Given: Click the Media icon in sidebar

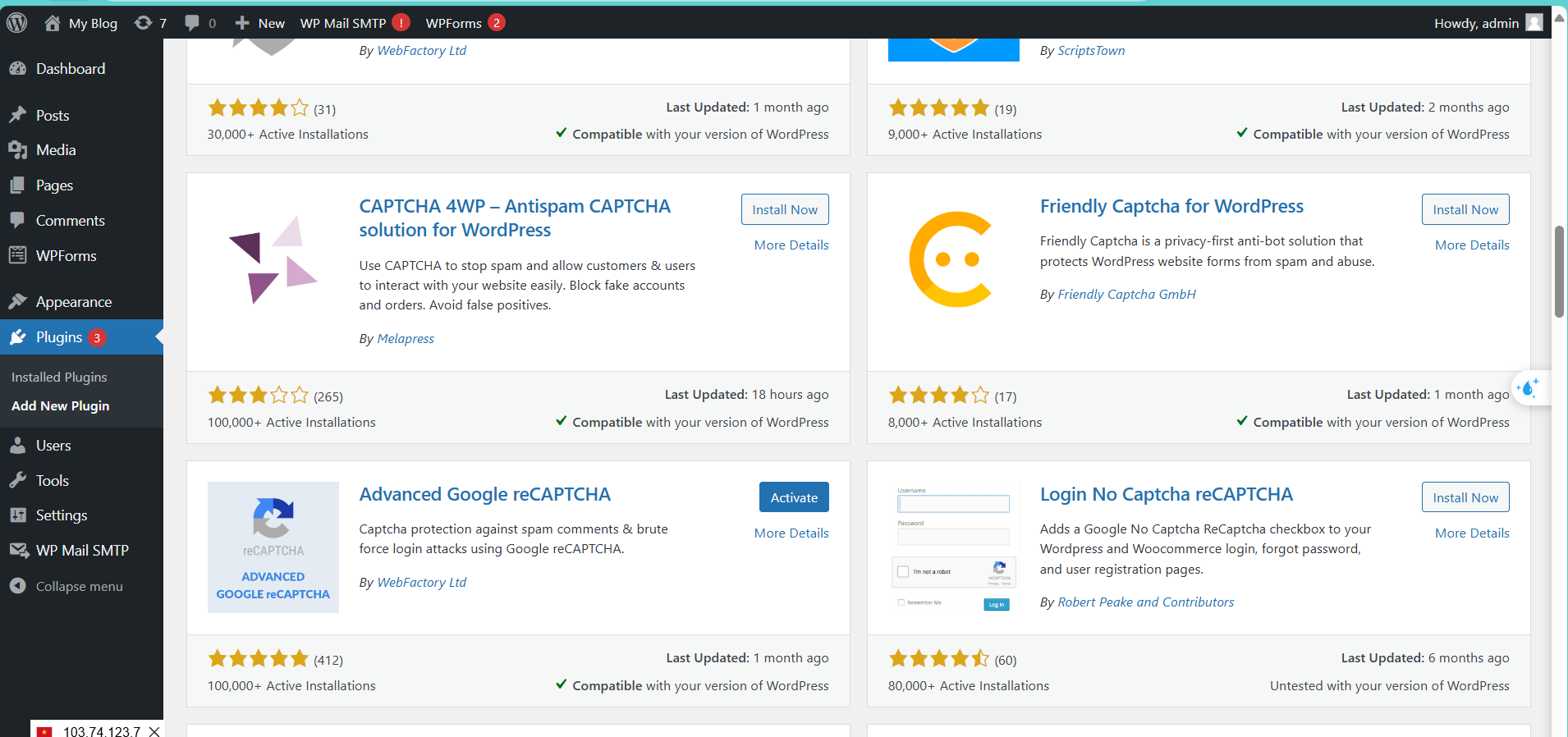Looking at the screenshot, I should (x=18, y=150).
